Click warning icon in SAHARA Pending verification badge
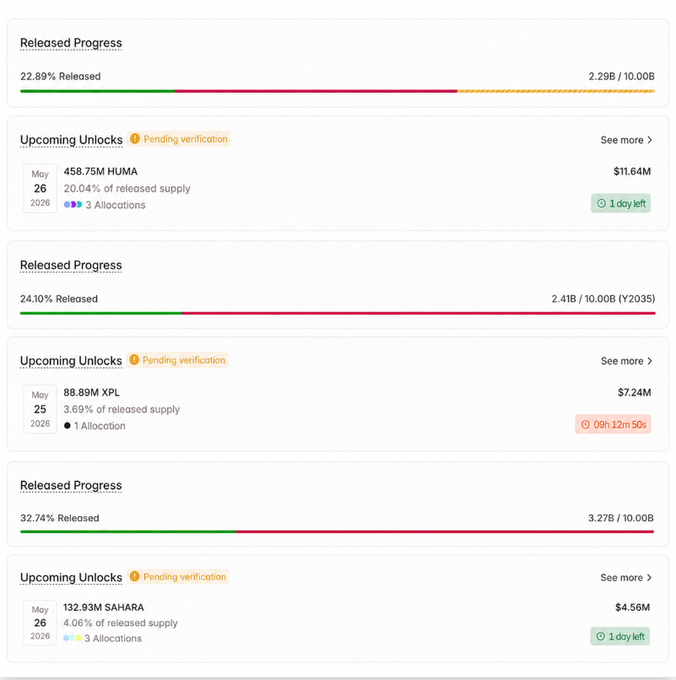Image resolution: width=676 pixels, height=680 pixels. point(135,576)
